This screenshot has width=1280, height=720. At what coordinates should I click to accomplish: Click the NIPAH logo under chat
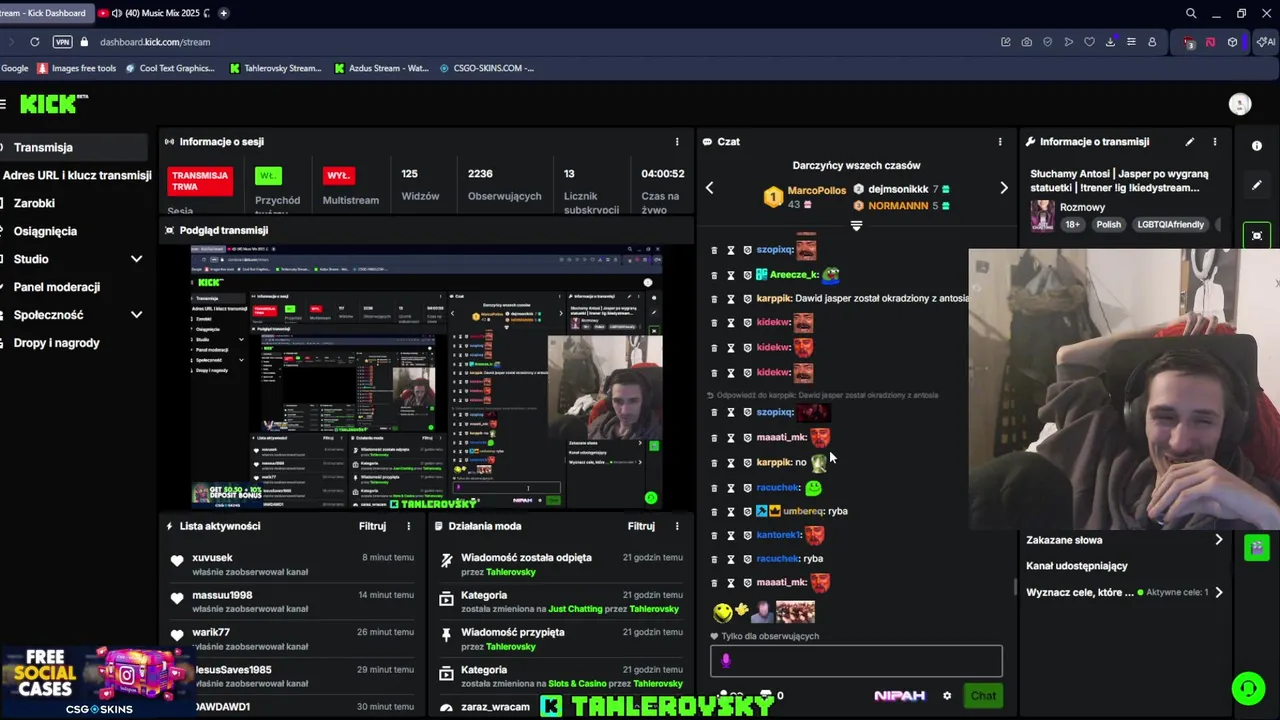pyautogui.click(x=899, y=696)
